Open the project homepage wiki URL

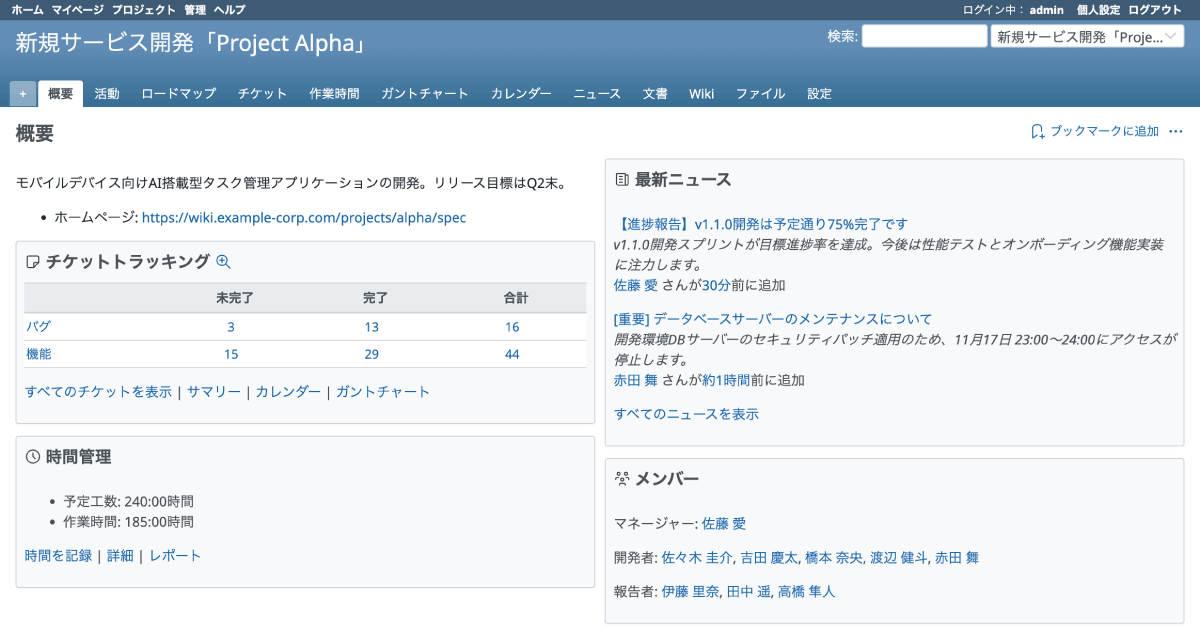[x=304, y=217]
